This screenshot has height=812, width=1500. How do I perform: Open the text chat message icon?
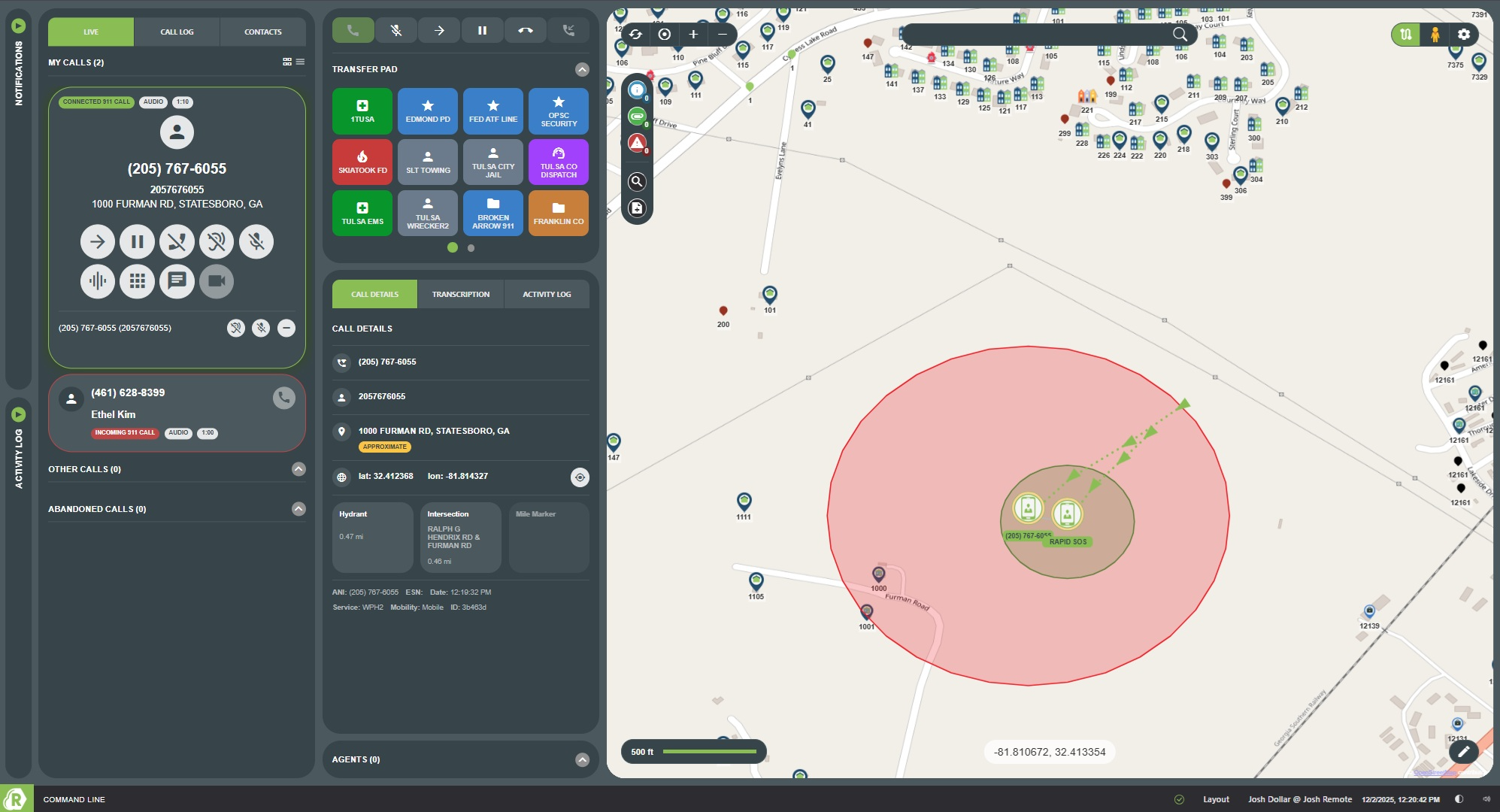pos(177,281)
